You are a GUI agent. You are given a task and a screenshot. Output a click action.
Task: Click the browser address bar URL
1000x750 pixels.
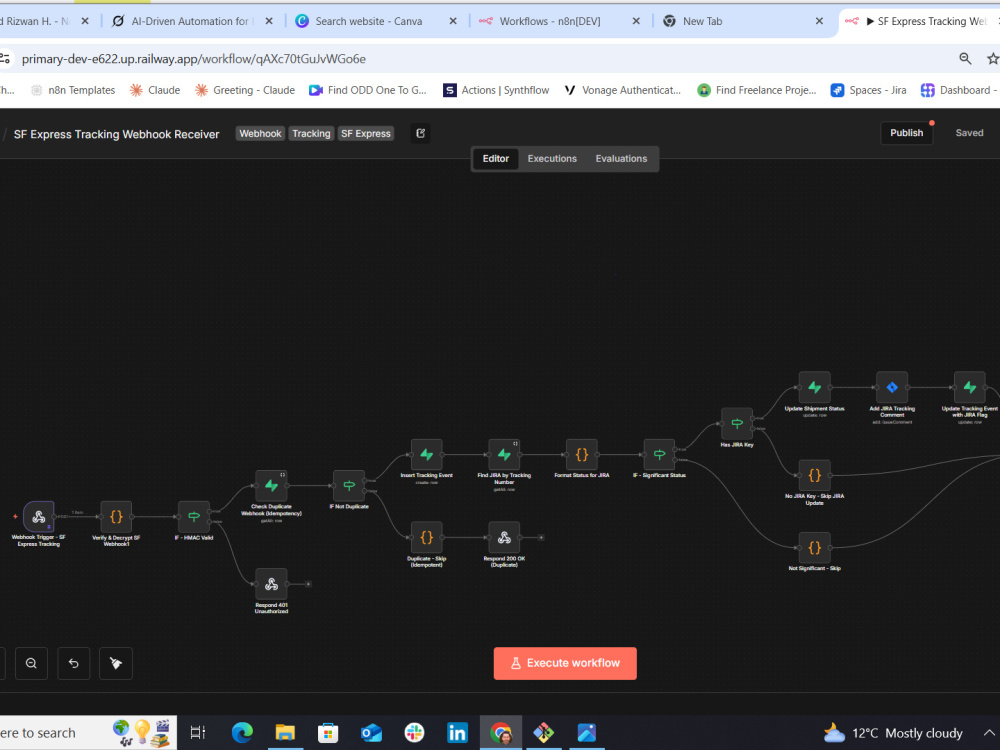[194, 59]
